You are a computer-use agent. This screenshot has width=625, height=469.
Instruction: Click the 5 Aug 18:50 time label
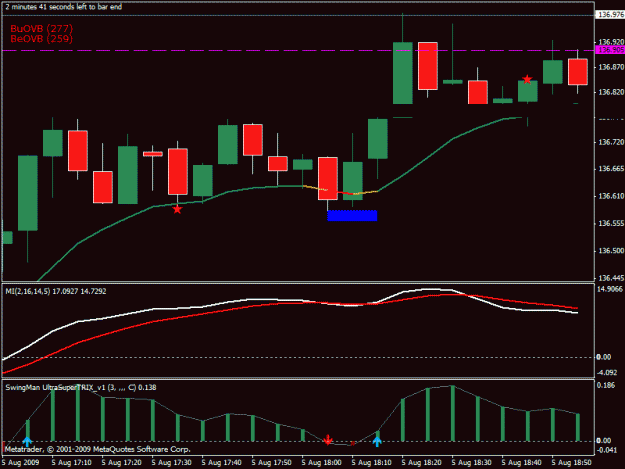pos(572,463)
